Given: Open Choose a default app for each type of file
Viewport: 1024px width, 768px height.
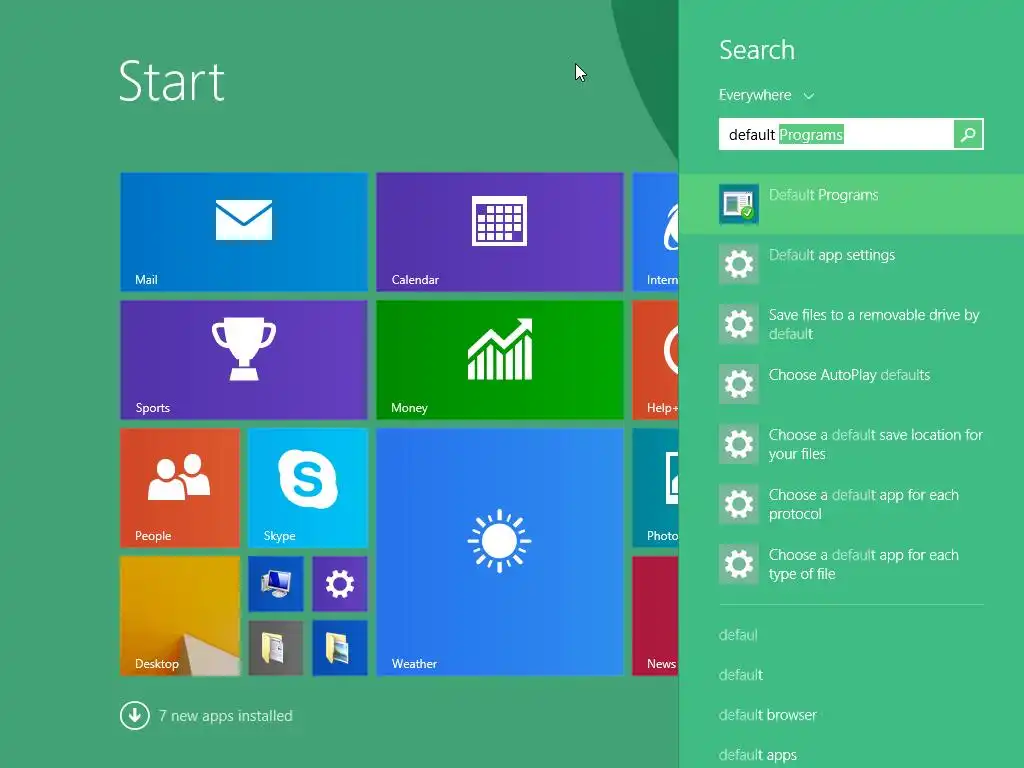Looking at the screenshot, I should click(852, 564).
